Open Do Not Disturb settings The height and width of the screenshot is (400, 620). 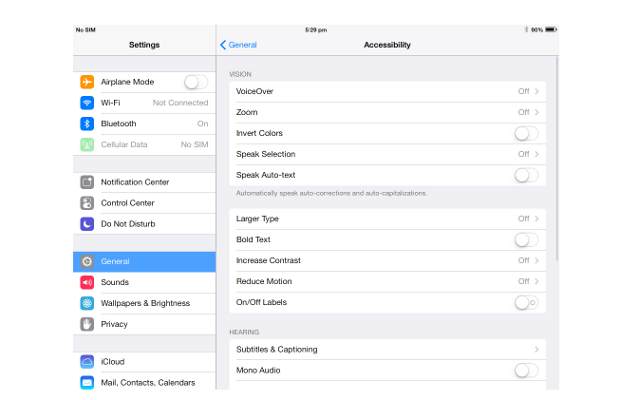144,224
